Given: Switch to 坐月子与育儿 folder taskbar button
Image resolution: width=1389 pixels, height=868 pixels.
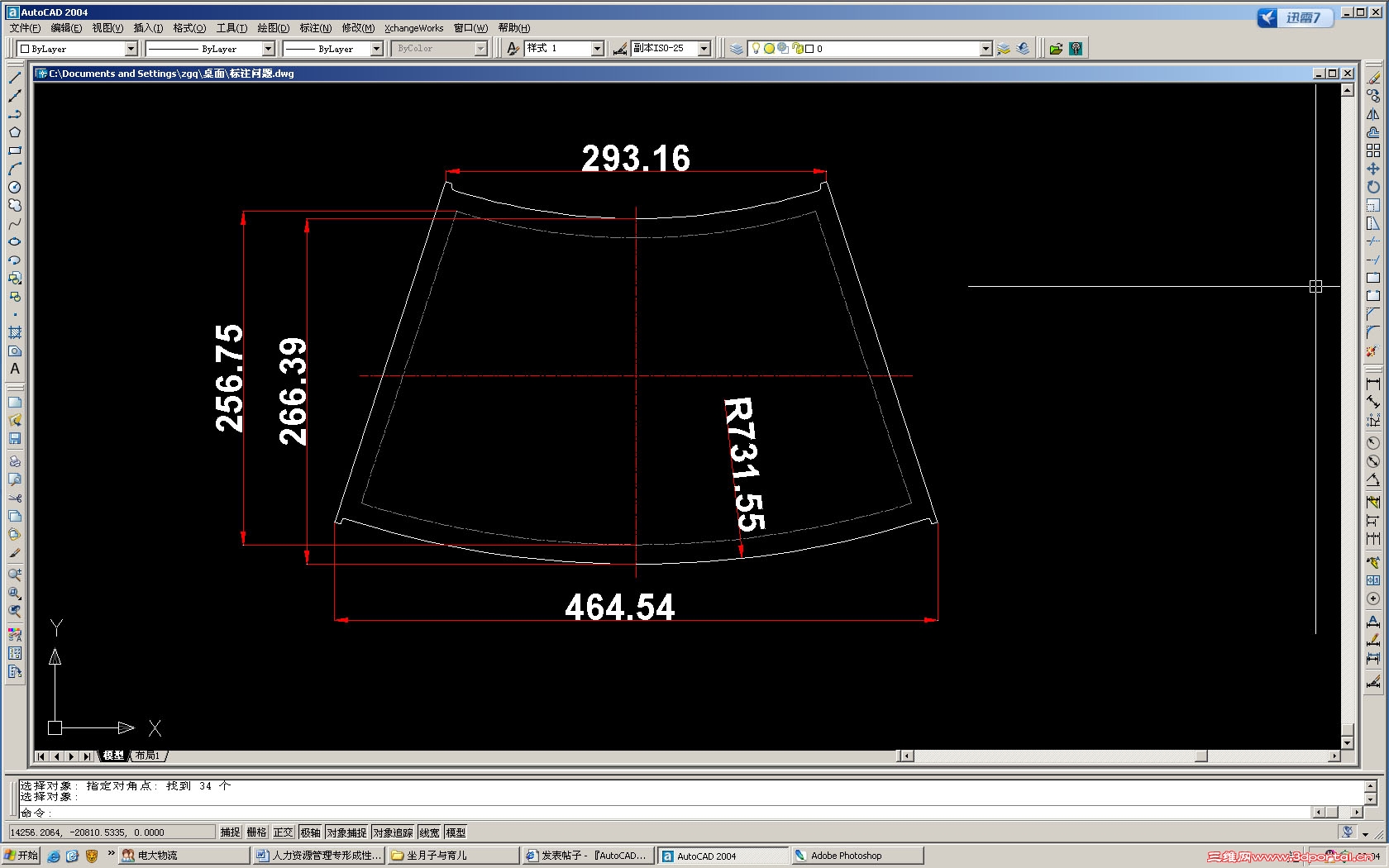Looking at the screenshot, I should [453, 856].
